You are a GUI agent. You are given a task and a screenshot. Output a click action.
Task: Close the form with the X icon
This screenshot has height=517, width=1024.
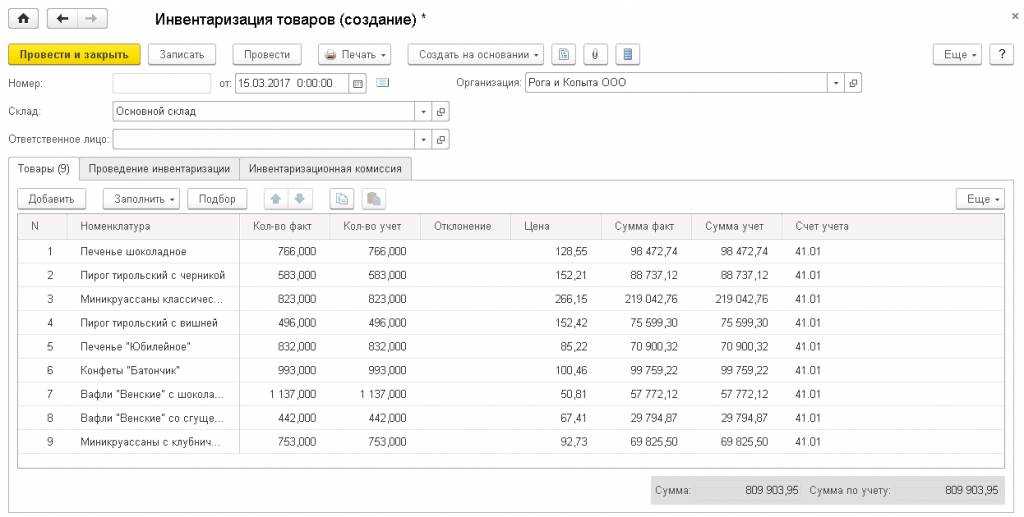(1015, 18)
